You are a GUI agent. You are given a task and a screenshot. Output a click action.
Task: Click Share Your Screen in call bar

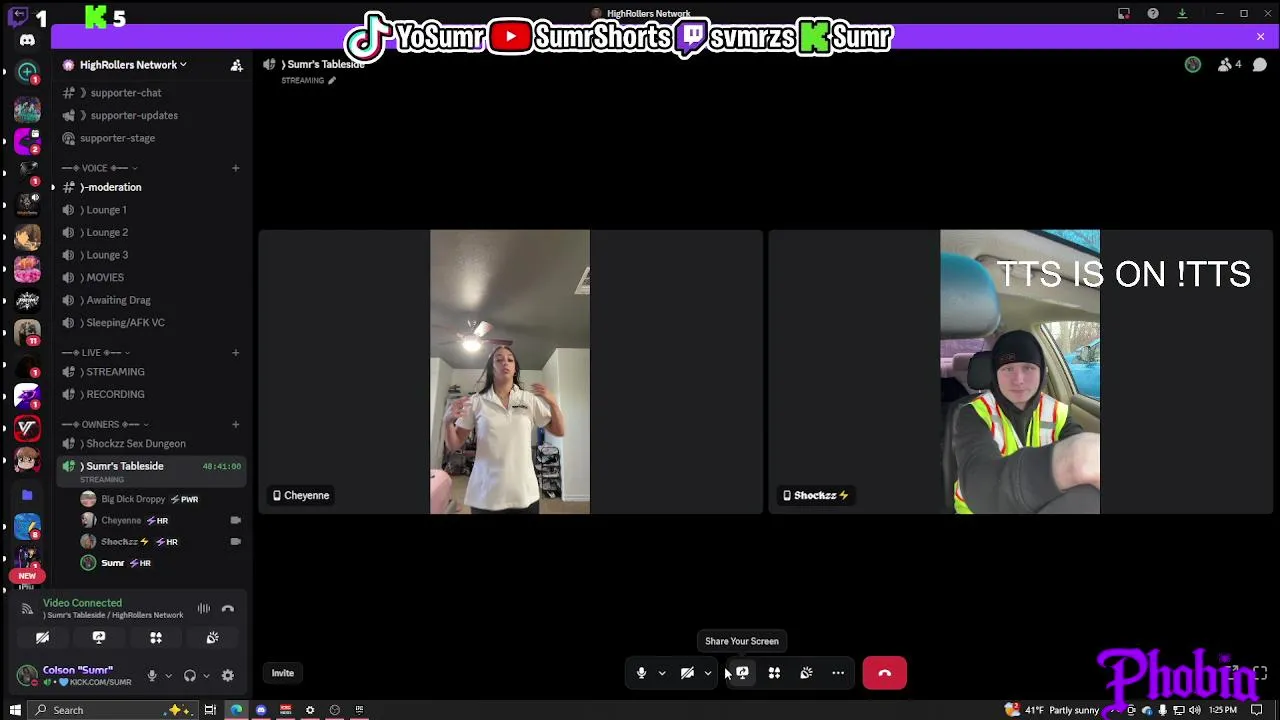pyautogui.click(x=742, y=673)
